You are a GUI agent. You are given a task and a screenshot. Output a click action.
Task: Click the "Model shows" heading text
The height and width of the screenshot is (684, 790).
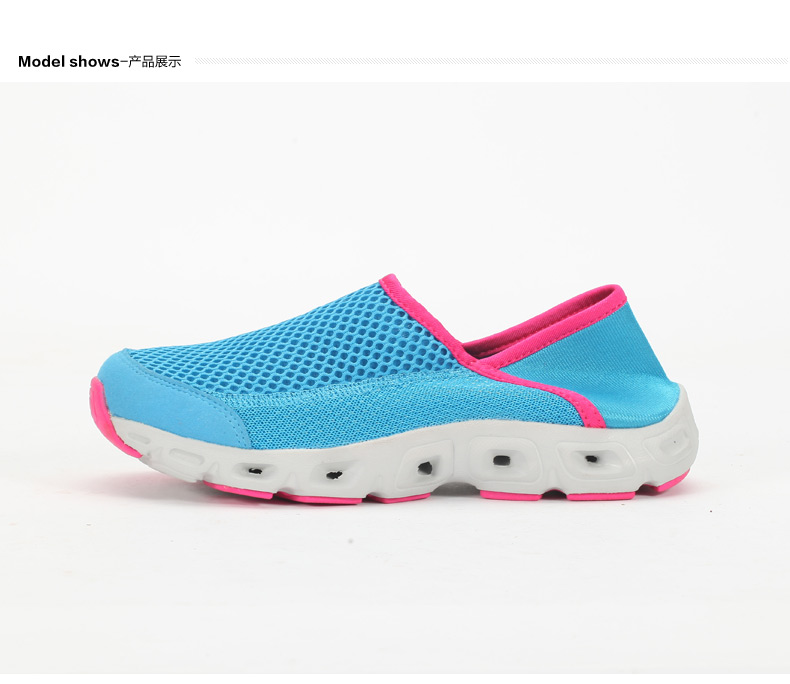tap(69, 61)
